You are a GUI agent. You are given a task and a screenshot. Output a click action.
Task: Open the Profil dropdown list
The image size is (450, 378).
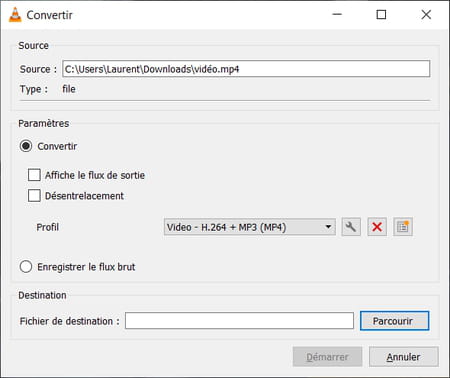coord(250,227)
